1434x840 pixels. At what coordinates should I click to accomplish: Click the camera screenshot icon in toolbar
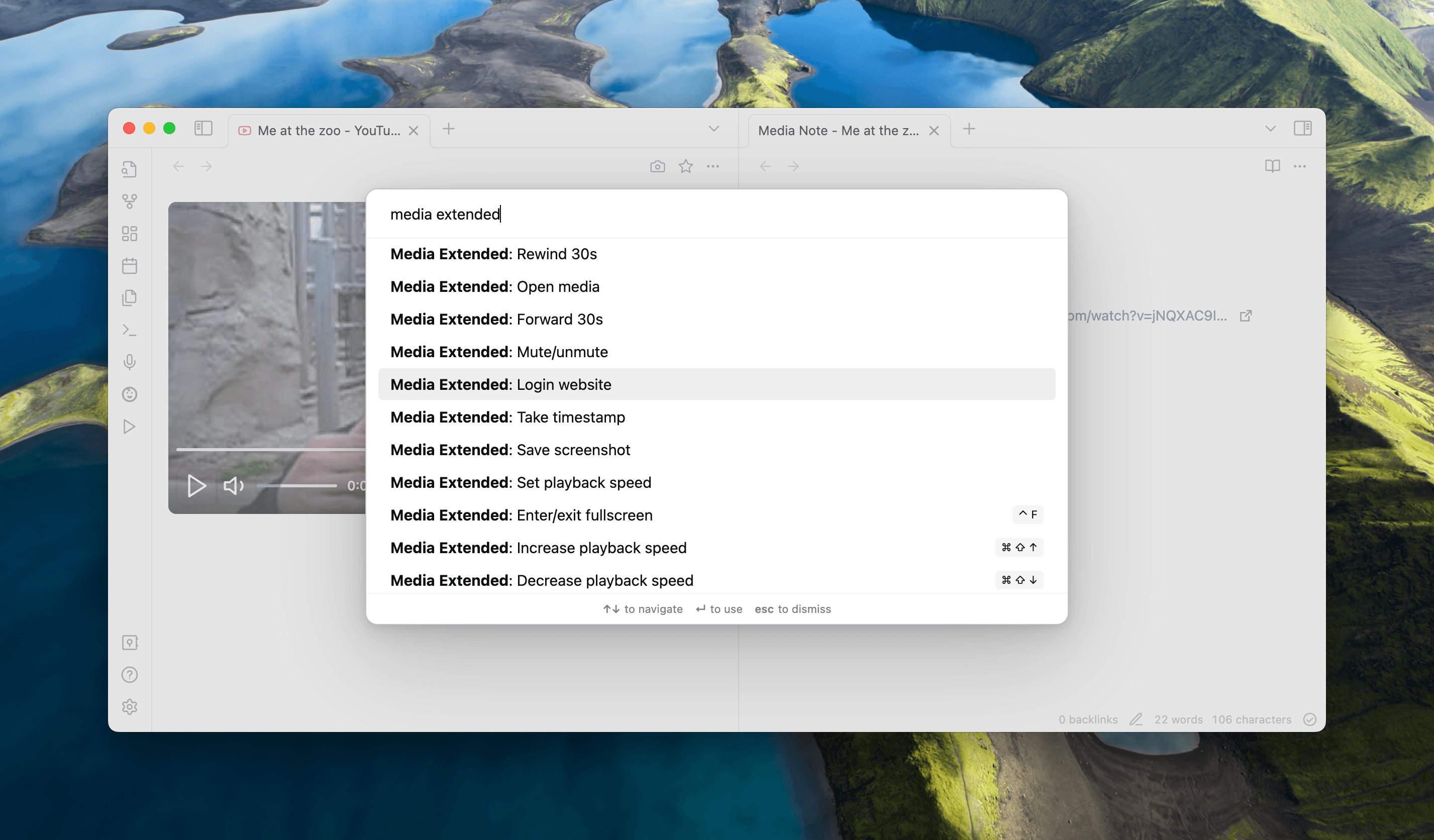657,166
